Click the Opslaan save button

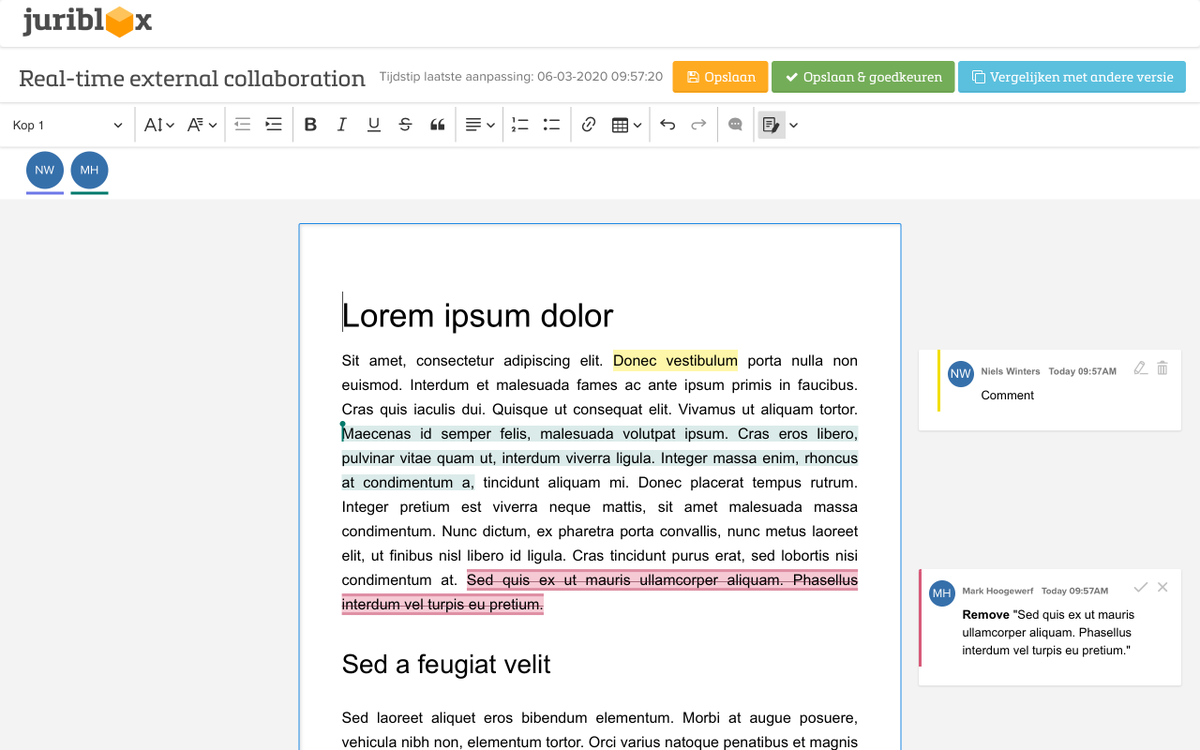point(721,77)
